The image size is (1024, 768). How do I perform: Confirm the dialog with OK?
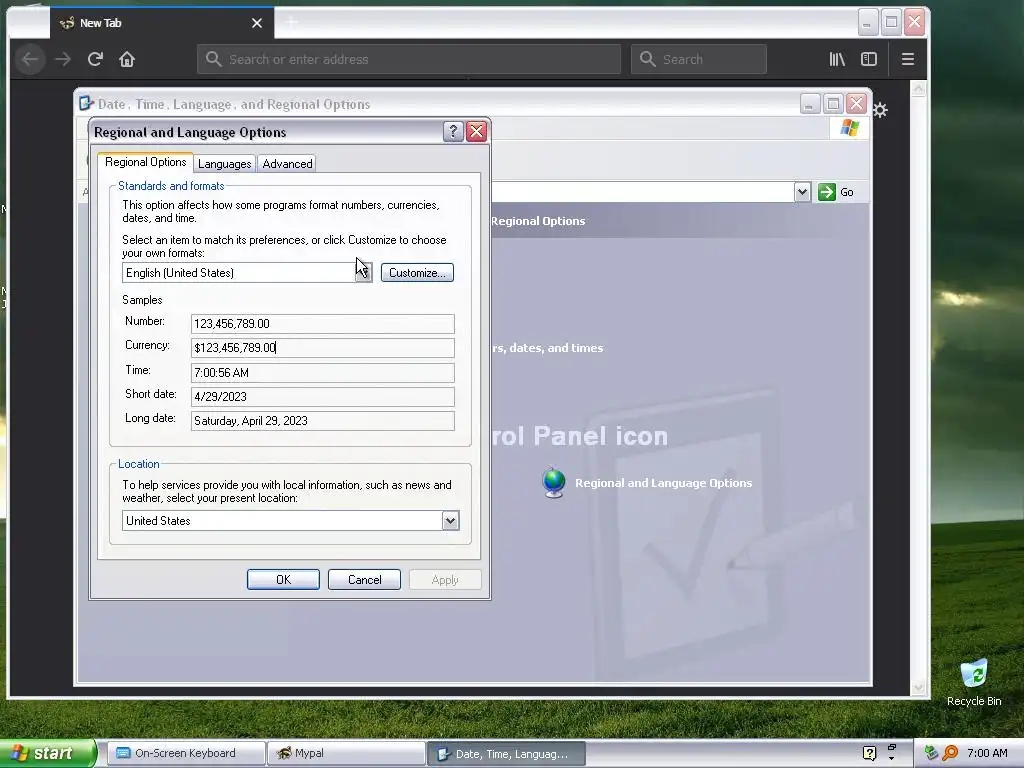pos(283,579)
